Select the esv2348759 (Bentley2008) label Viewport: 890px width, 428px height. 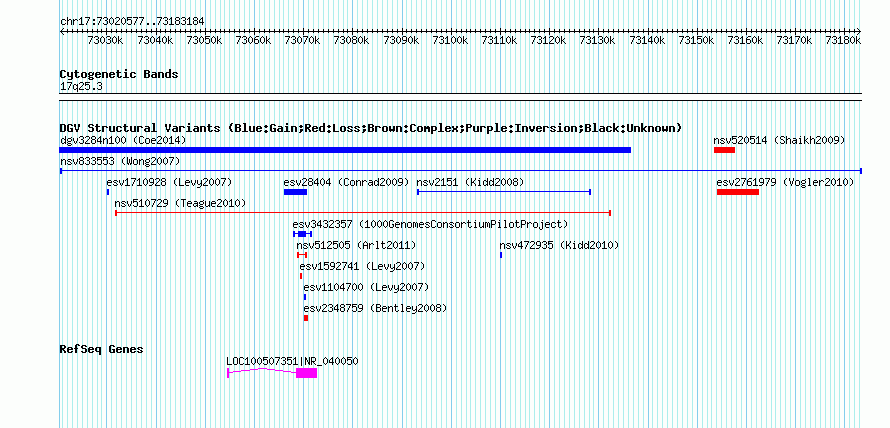(x=375, y=308)
